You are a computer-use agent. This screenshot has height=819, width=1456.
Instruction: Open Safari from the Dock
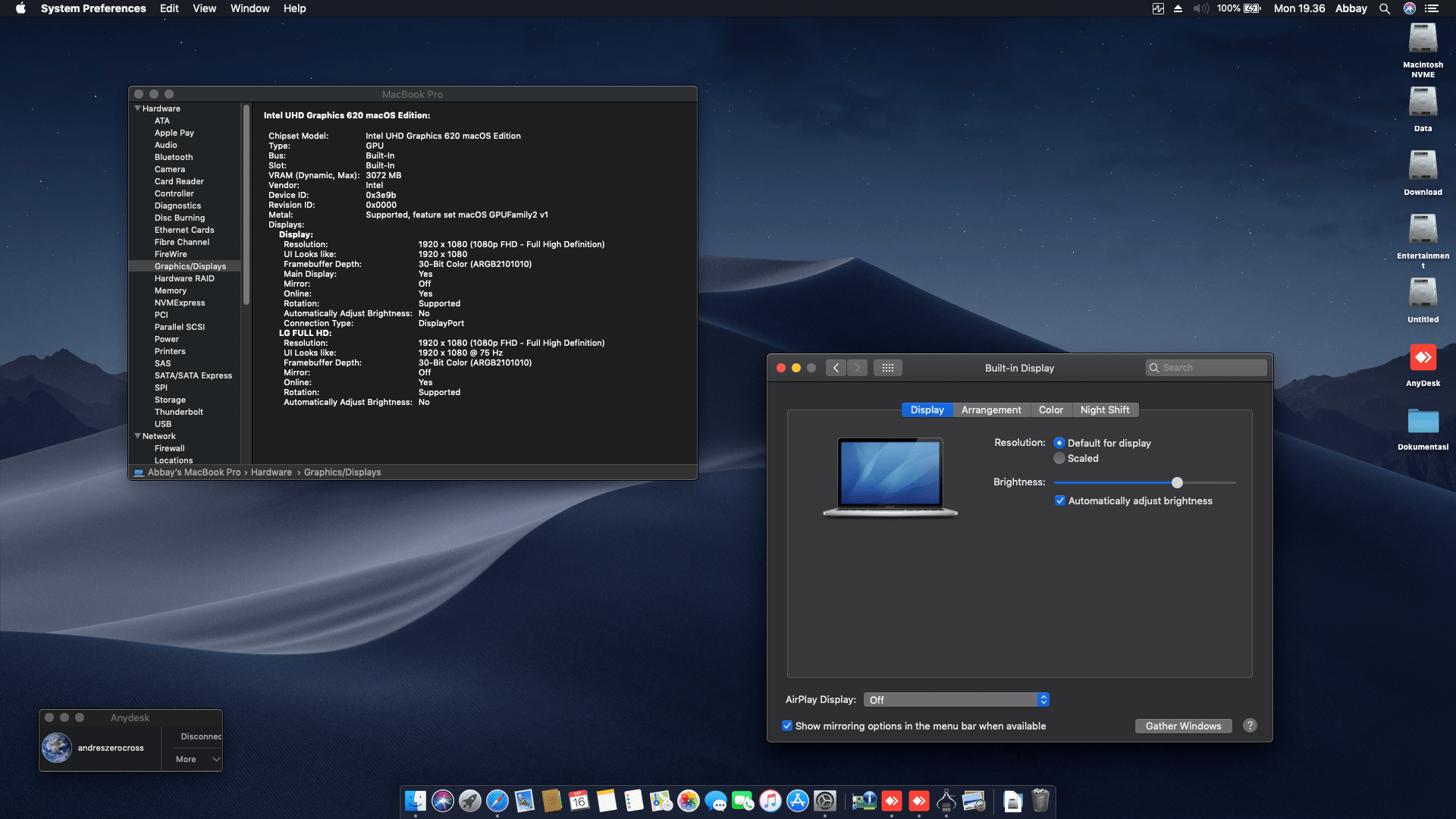[x=498, y=802]
